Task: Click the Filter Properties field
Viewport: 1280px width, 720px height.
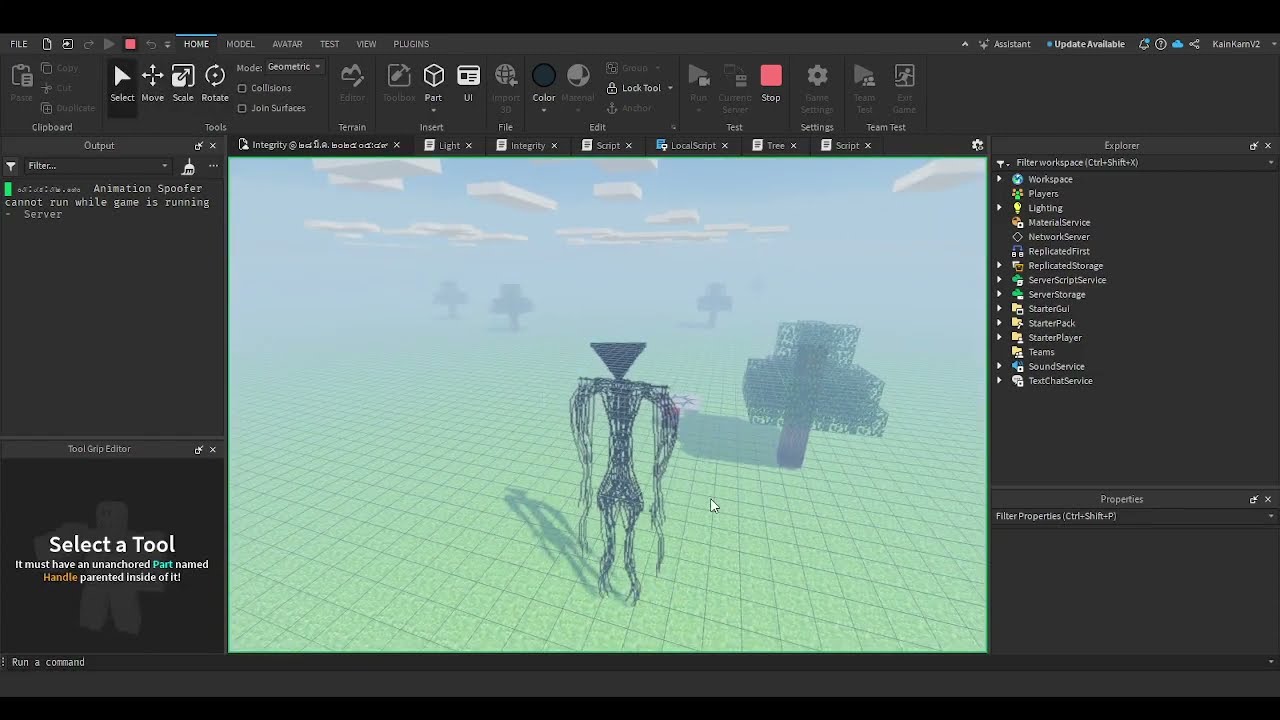Action: pos(1135,516)
